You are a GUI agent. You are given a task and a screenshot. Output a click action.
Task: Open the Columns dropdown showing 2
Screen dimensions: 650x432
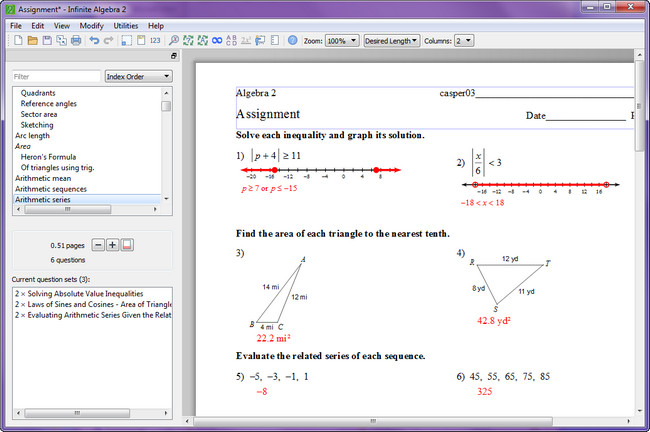point(464,41)
